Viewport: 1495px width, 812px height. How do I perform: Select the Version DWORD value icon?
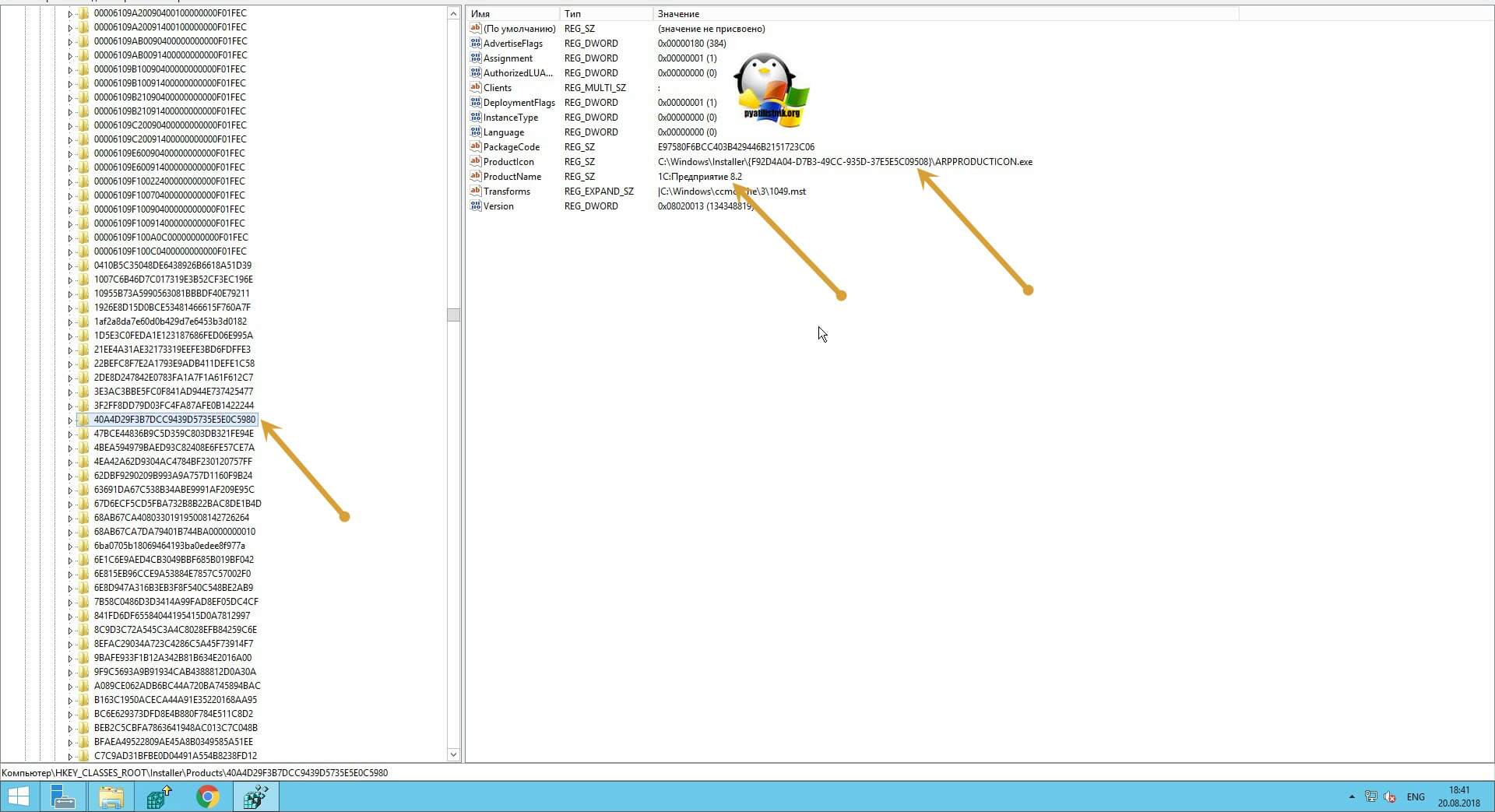click(x=475, y=206)
